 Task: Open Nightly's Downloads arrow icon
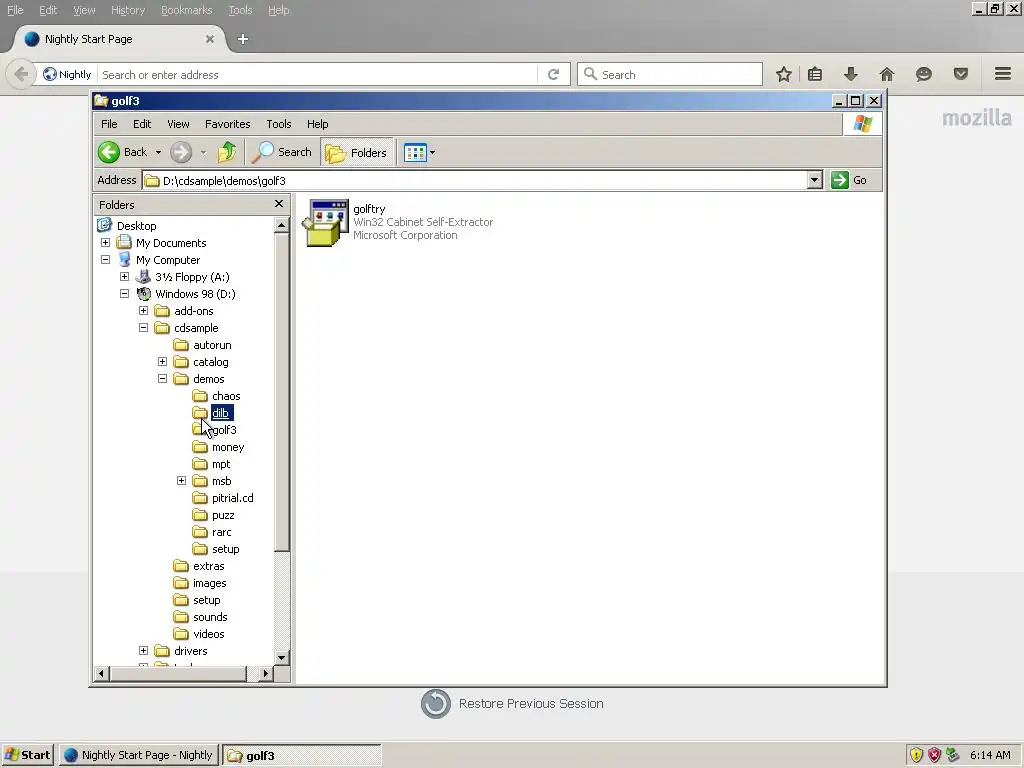click(x=850, y=74)
